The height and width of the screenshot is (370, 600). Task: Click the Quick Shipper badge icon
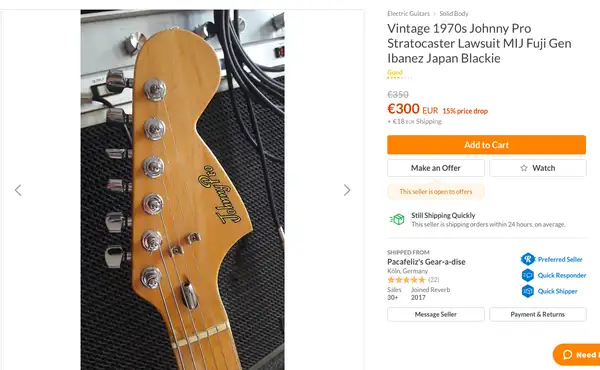pyautogui.click(x=528, y=291)
